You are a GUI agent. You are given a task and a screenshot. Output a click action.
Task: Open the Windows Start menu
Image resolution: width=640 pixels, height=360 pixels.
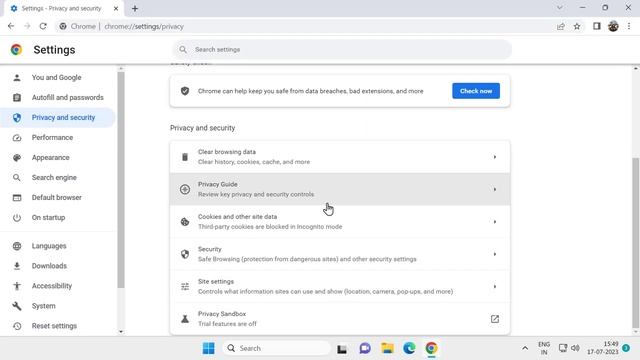click(x=209, y=348)
